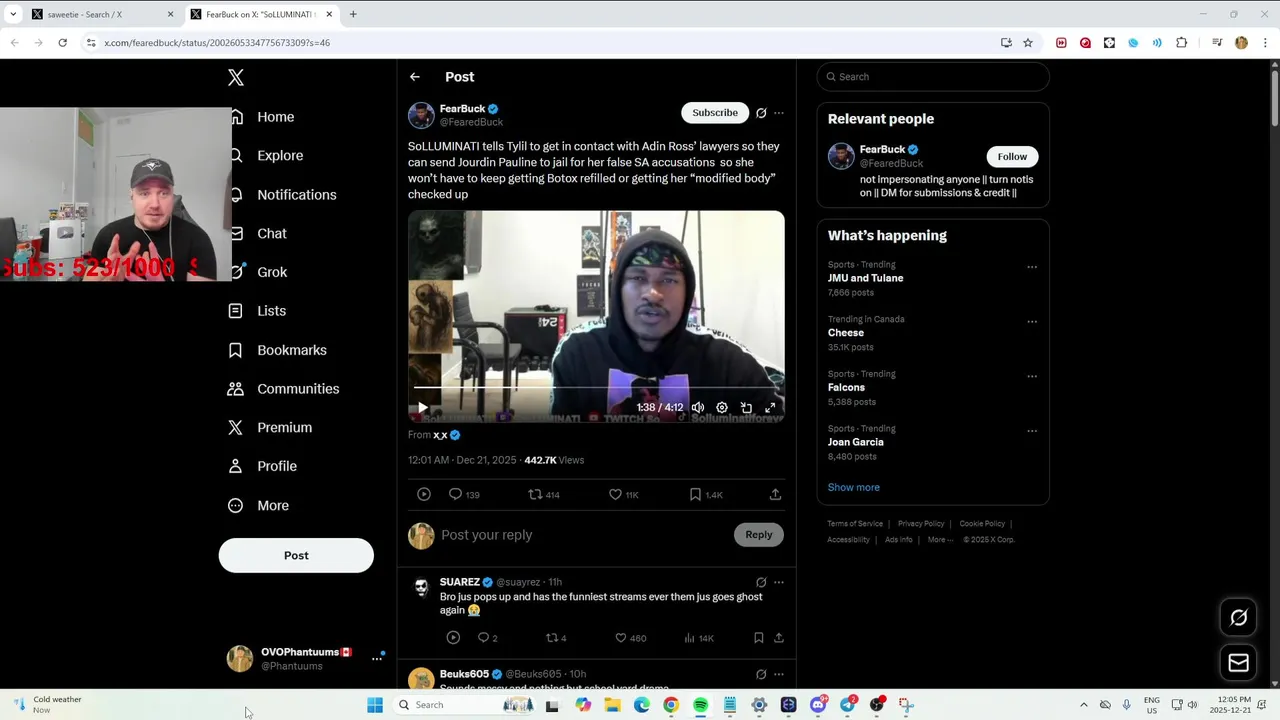Repost the post showing 414 reposts

pos(544,495)
